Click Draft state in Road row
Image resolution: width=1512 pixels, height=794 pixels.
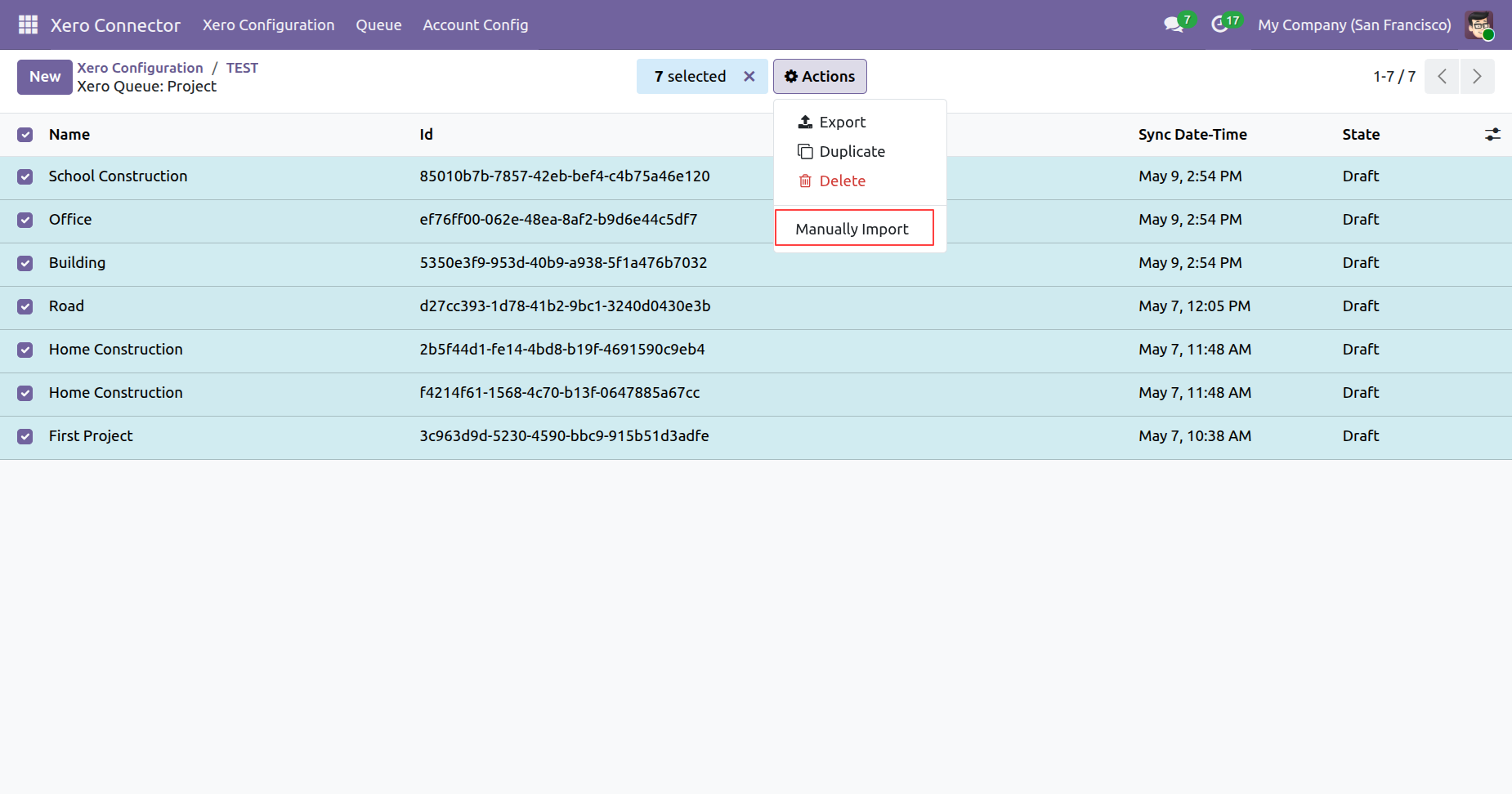coord(1361,306)
